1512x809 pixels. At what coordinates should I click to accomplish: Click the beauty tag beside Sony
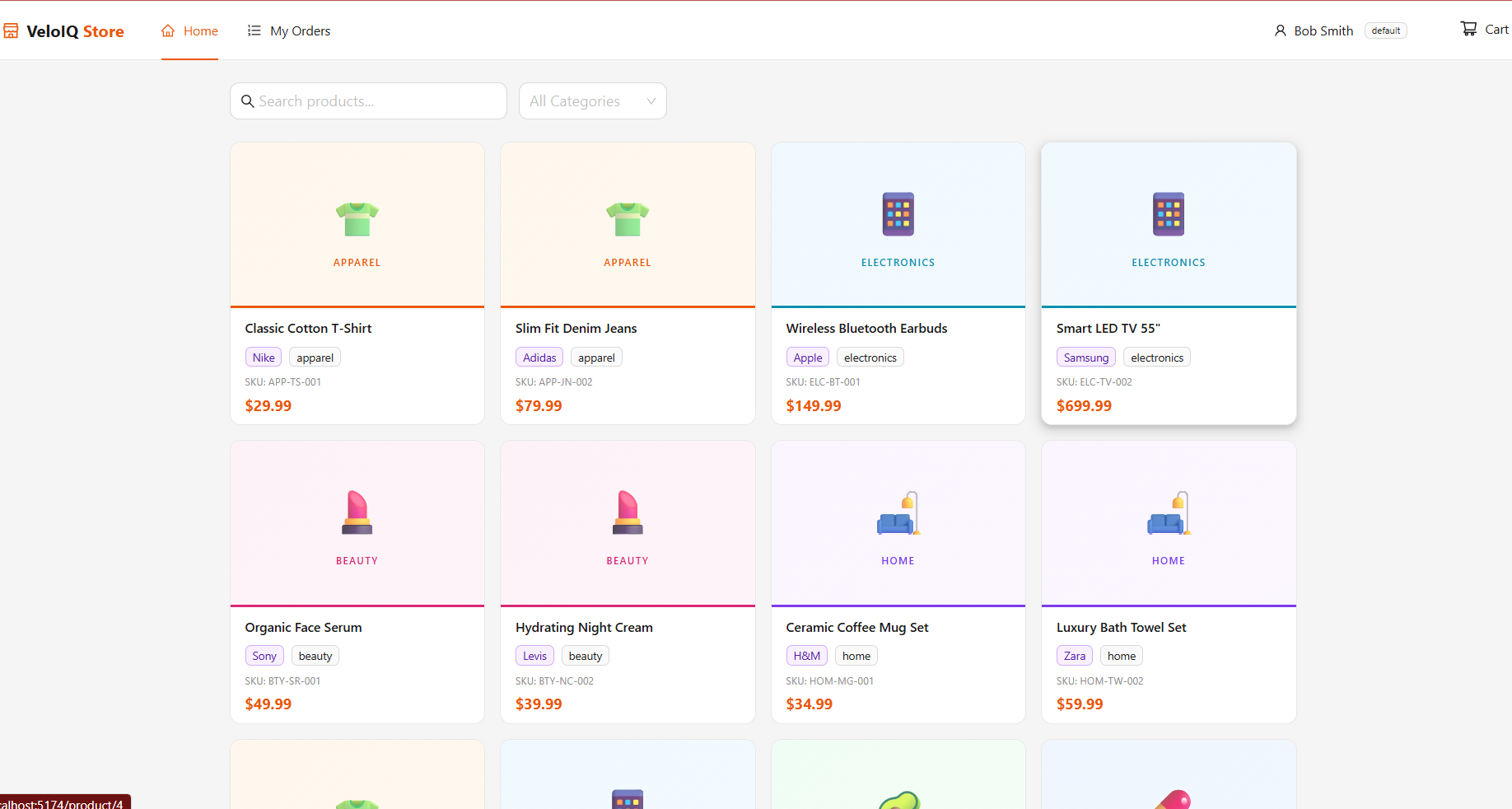[315, 656]
